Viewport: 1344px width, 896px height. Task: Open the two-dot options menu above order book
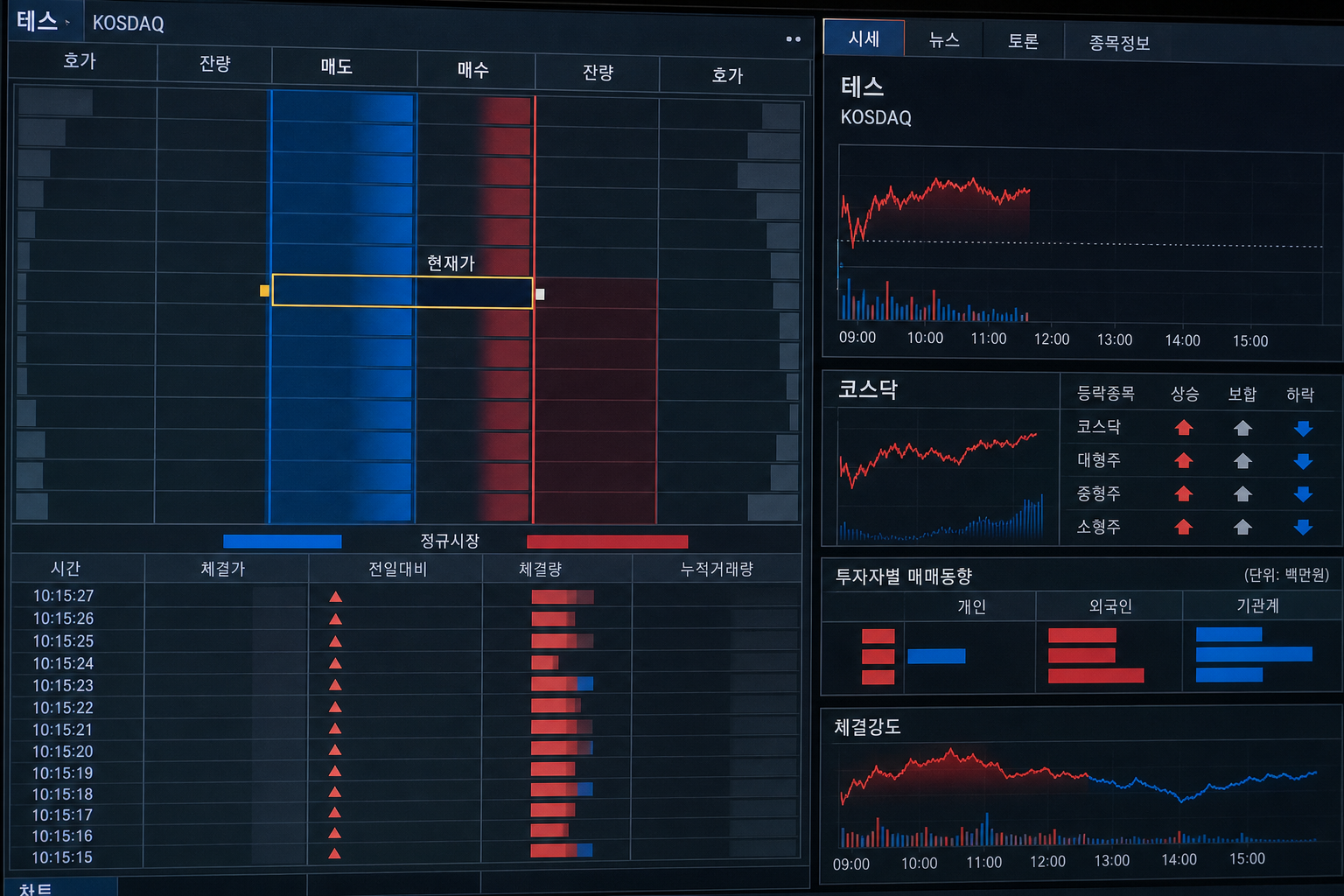click(794, 38)
